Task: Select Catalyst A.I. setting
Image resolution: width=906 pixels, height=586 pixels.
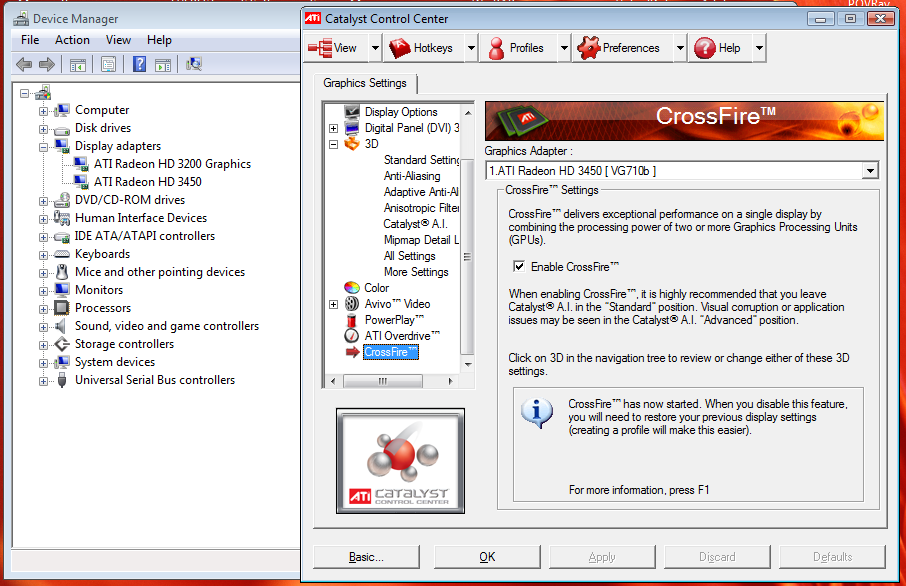Action: [415, 224]
